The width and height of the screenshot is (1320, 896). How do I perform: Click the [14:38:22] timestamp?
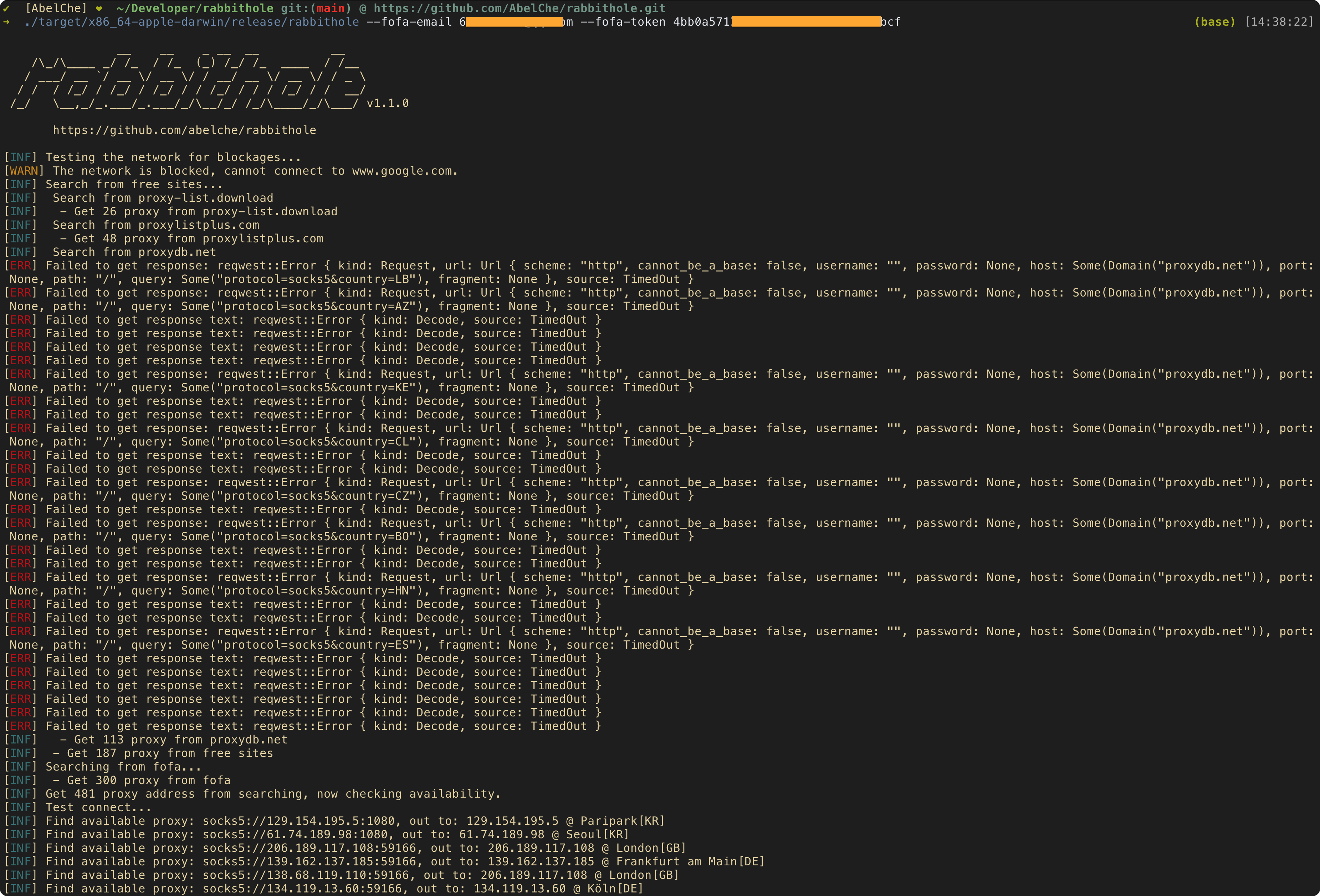pos(1279,22)
